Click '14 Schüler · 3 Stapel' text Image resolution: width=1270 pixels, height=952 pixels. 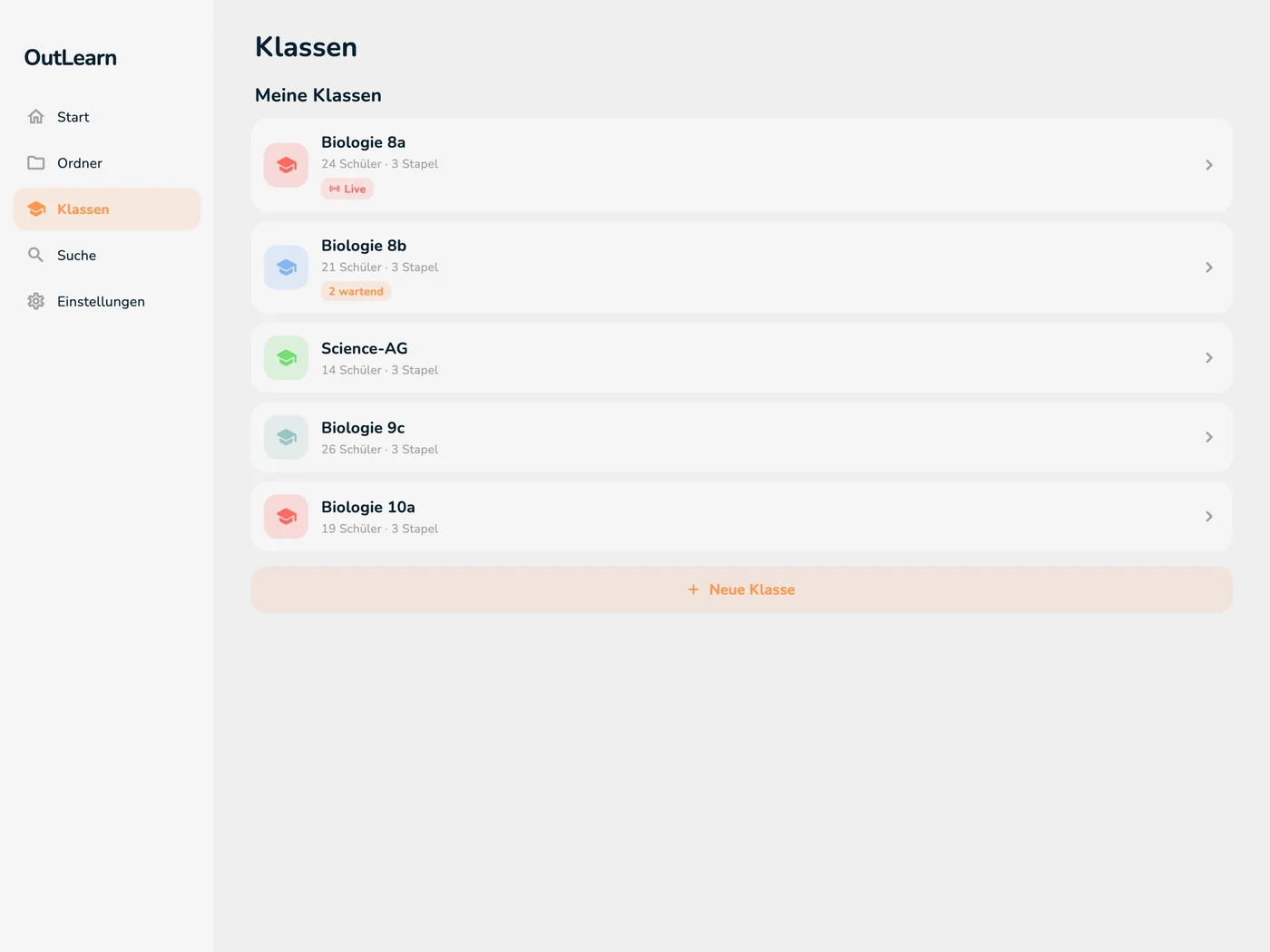tap(379, 370)
